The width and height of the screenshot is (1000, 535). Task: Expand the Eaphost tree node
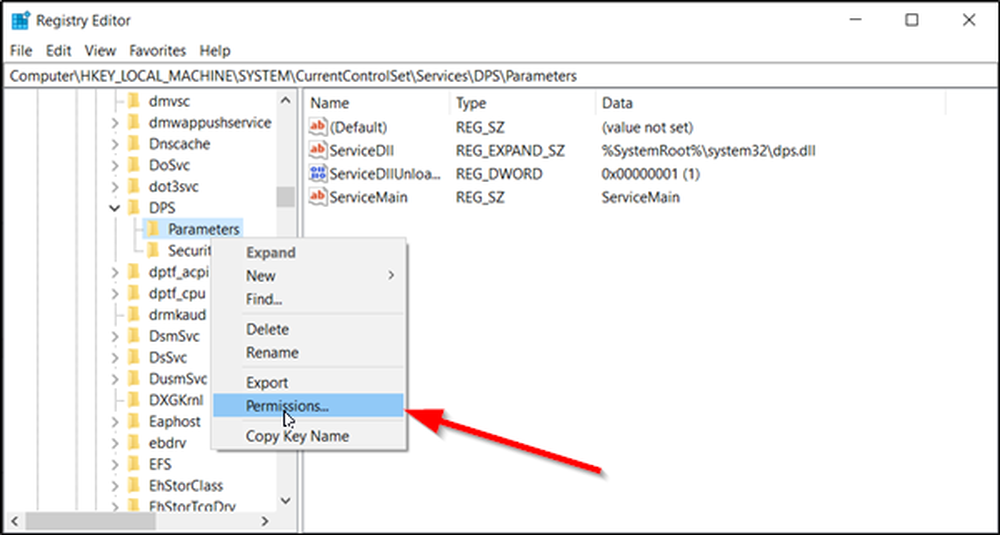(116, 421)
